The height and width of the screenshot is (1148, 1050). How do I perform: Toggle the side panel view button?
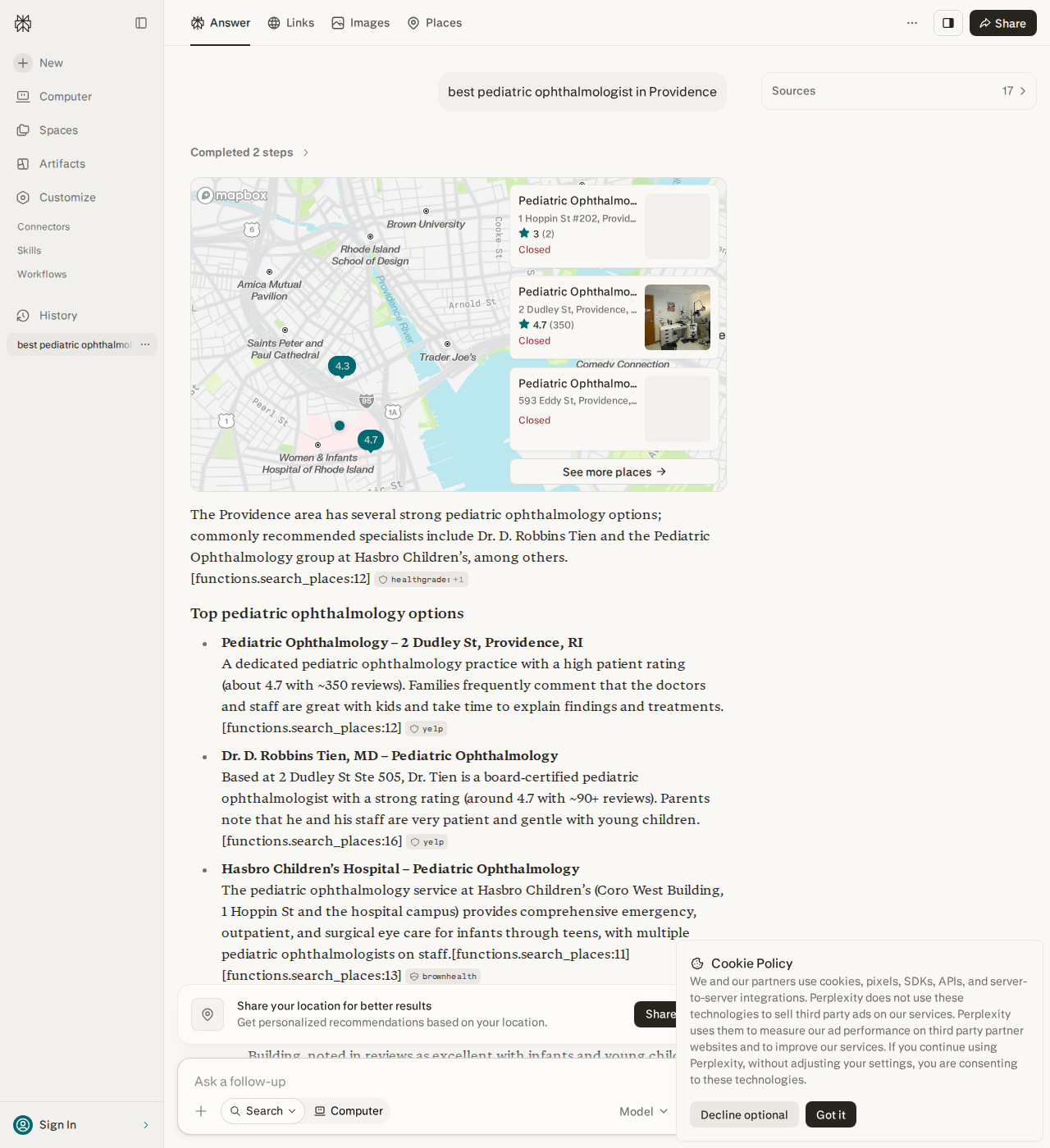click(x=948, y=23)
